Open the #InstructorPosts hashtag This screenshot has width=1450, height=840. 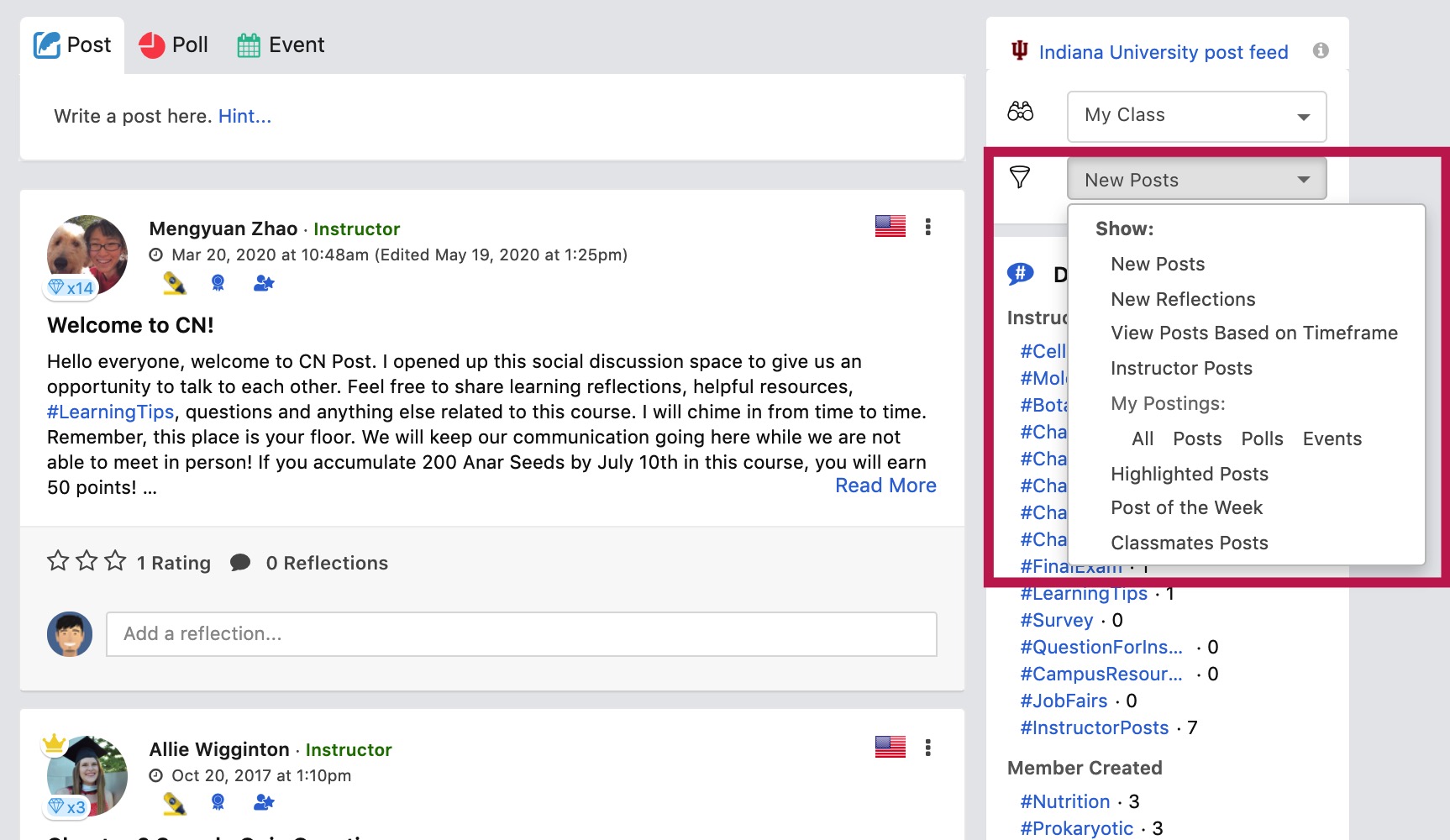(x=1094, y=728)
